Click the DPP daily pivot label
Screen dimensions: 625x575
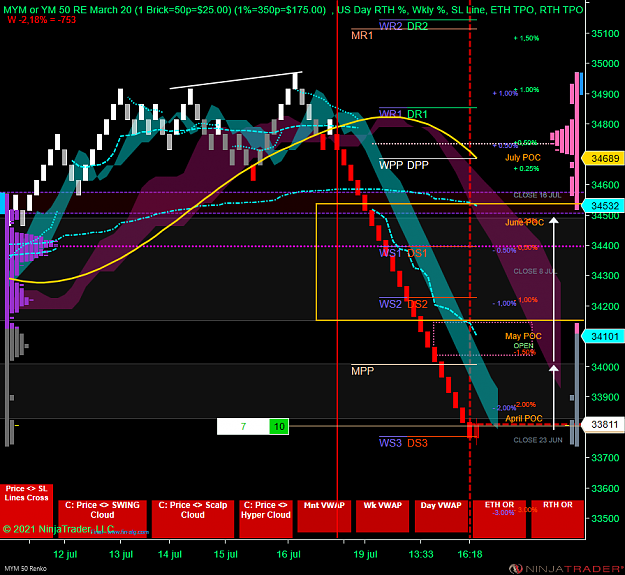tap(418, 165)
